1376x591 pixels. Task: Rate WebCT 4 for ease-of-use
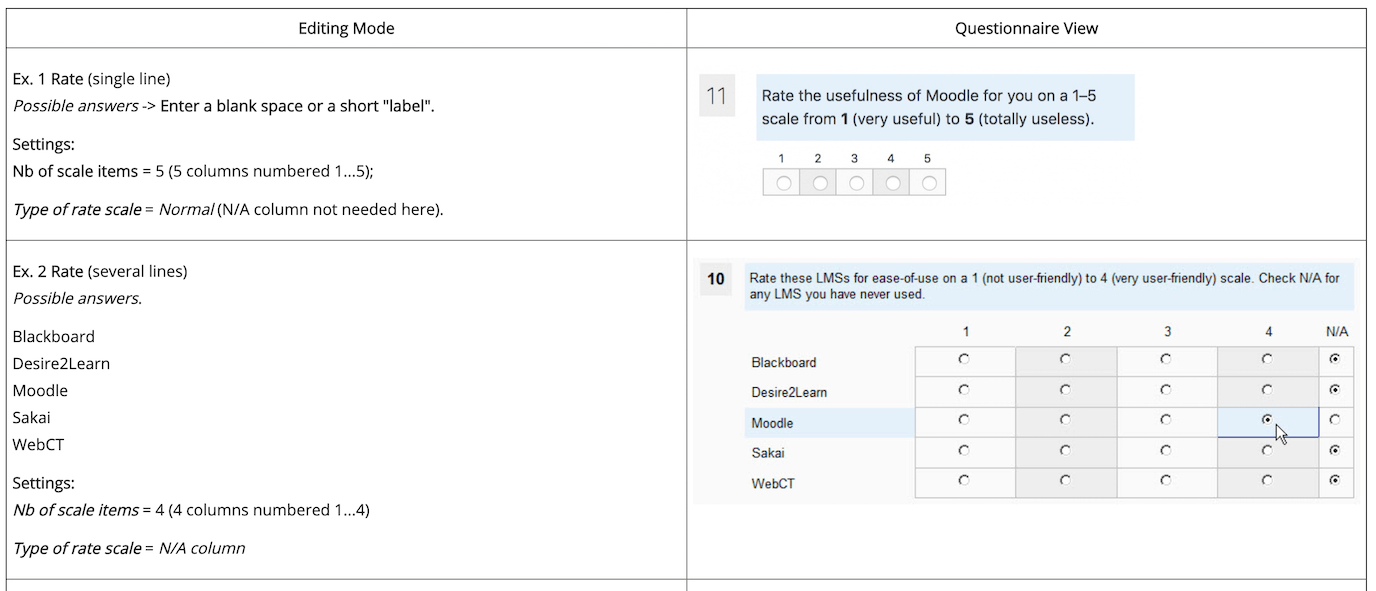(1267, 482)
